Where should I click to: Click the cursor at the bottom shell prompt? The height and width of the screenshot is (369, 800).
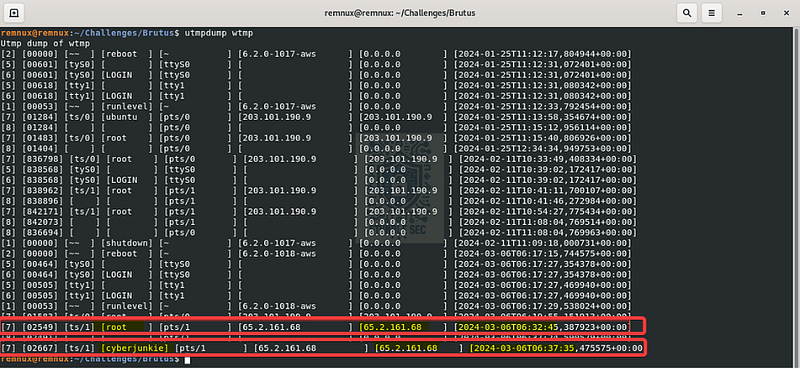coord(187,360)
